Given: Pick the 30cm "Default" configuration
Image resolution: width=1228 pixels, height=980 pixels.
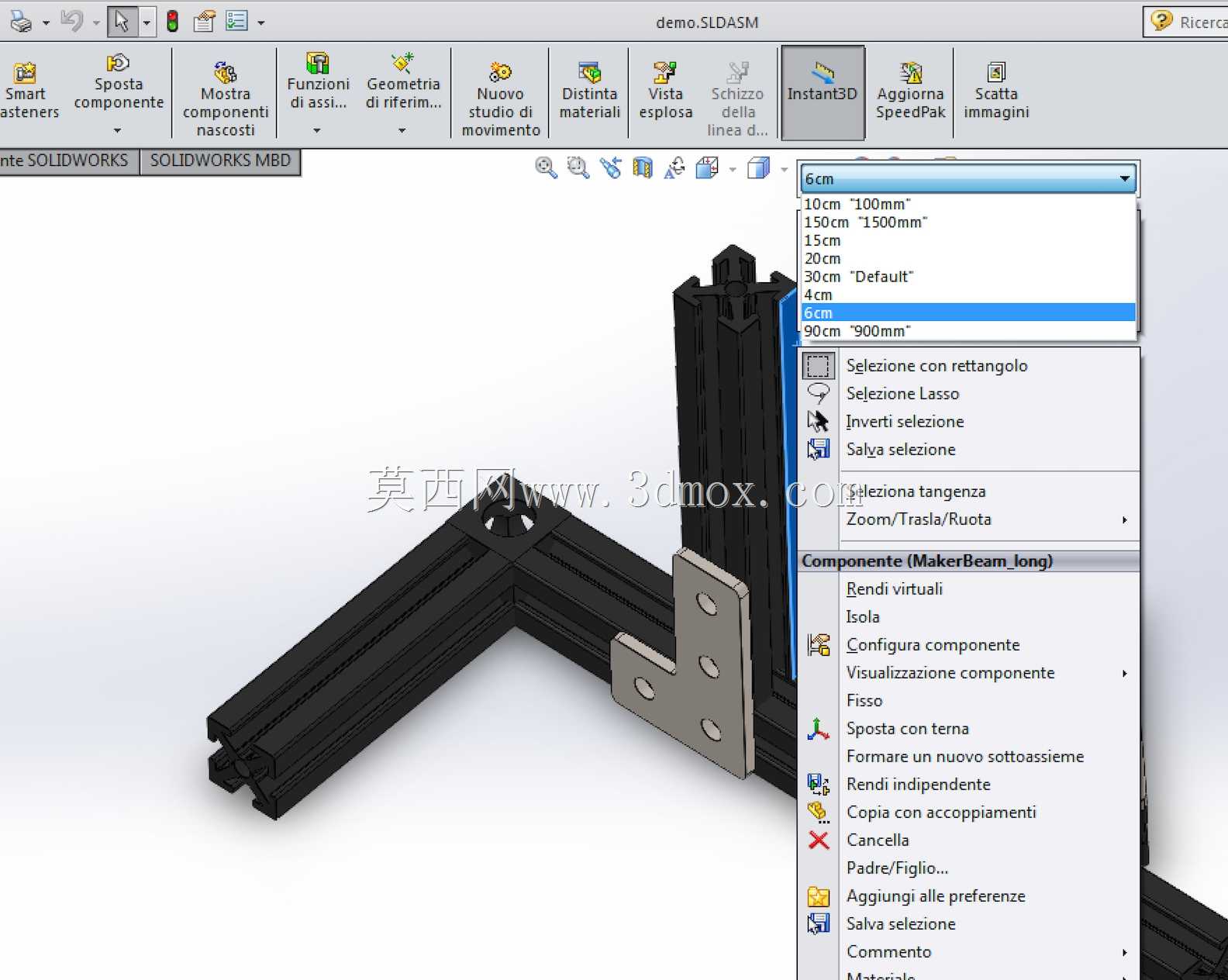Looking at the screenshot, I should point(968,277).
